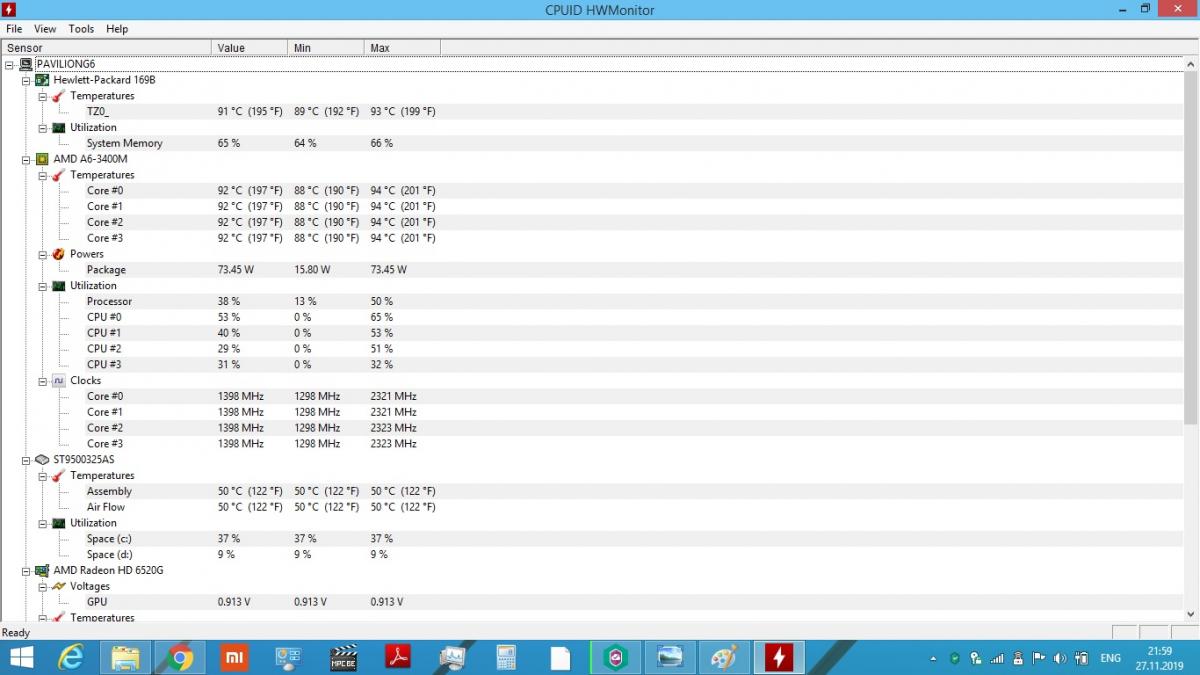
Task: Select the System Memory row
Action: pyautogui.click(x=592, y=143)
